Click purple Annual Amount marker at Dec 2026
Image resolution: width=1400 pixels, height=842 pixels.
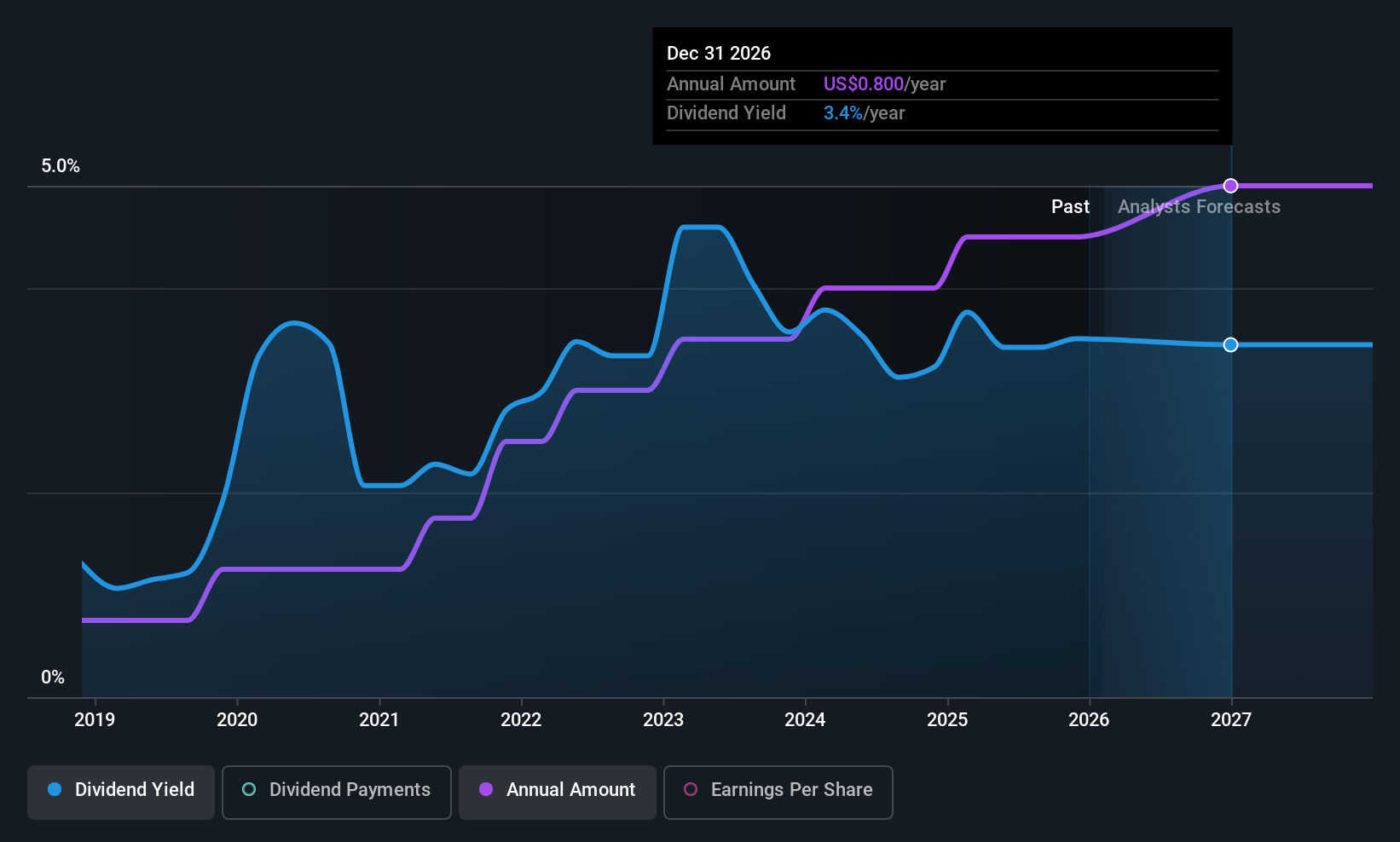[x=1230, y=186]
